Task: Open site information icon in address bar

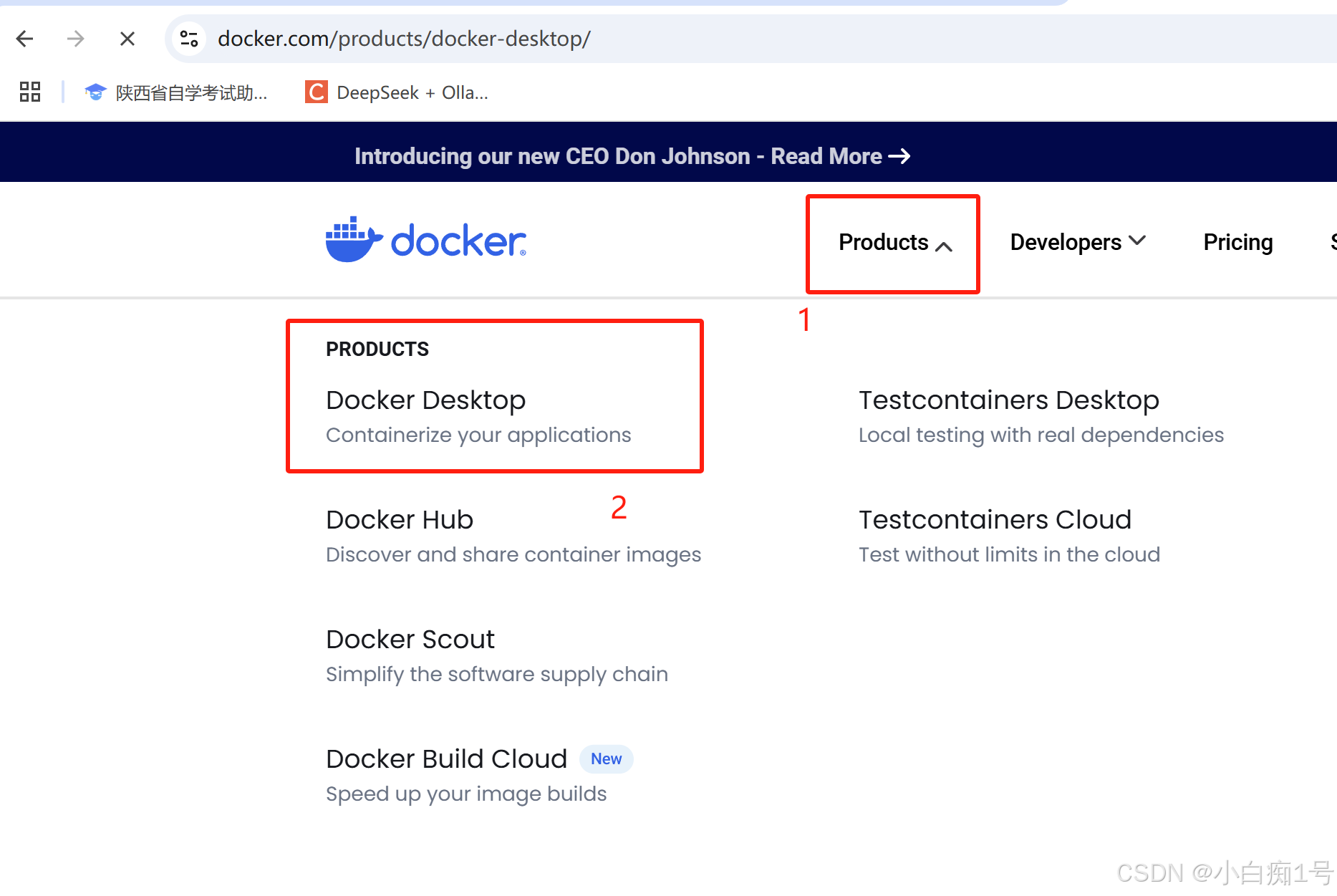Action: click(189, 39)
